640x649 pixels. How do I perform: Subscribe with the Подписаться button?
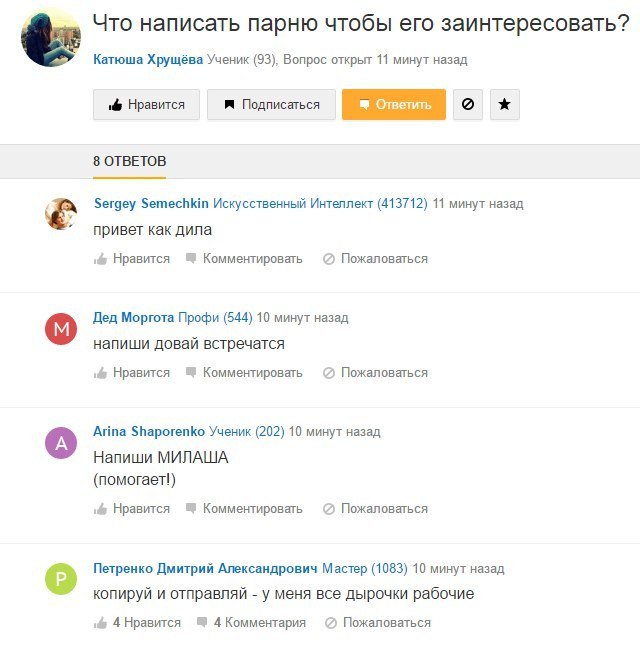(271, 104)
